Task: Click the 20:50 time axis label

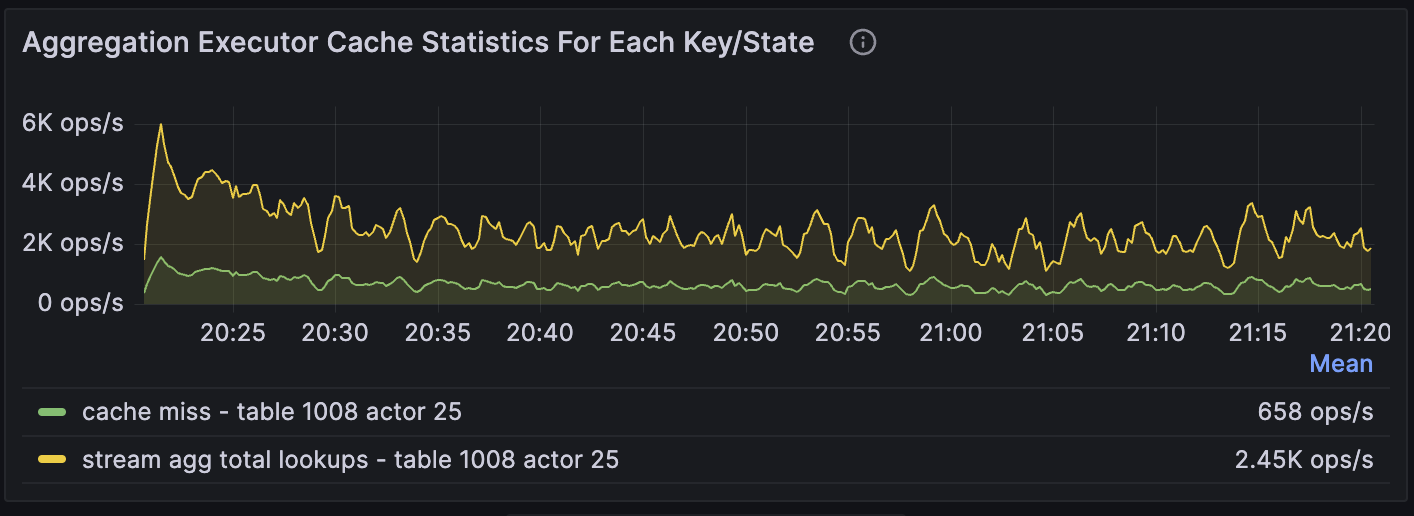Action: pos(746,332)
